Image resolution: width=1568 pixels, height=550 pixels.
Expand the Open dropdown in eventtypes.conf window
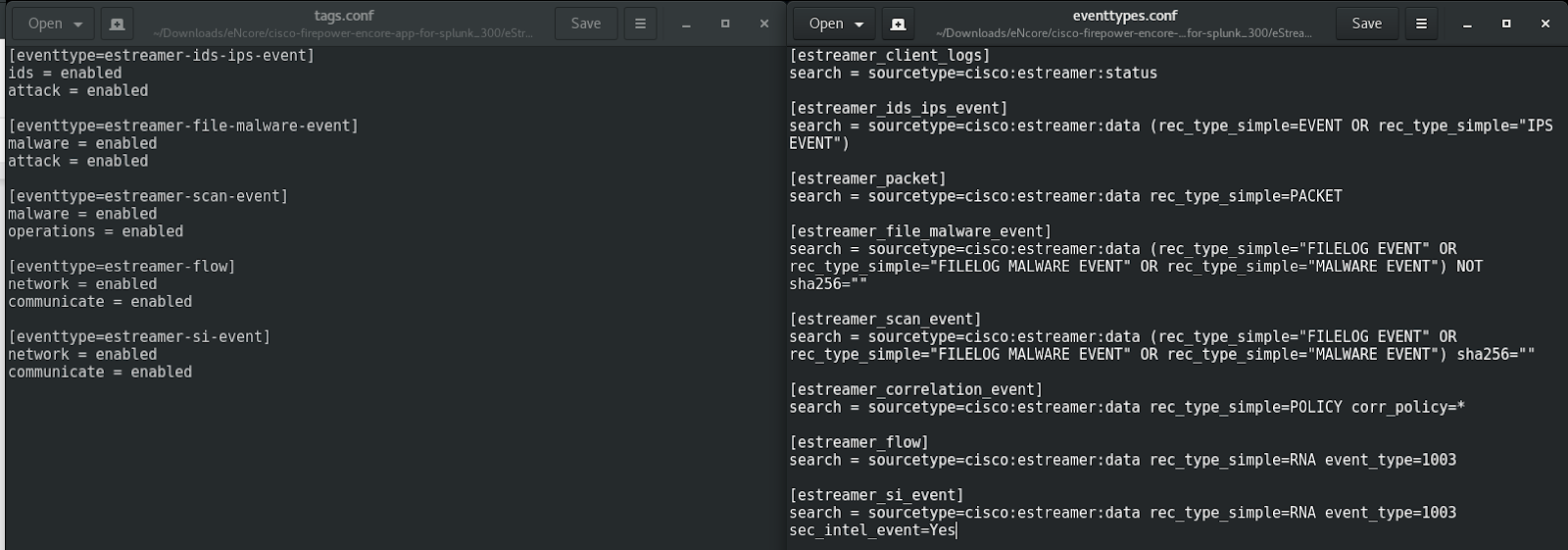tap(835, 24)
